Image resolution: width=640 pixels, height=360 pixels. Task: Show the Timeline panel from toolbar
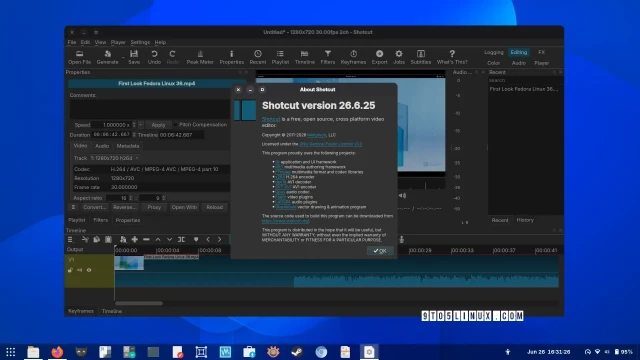304,57
